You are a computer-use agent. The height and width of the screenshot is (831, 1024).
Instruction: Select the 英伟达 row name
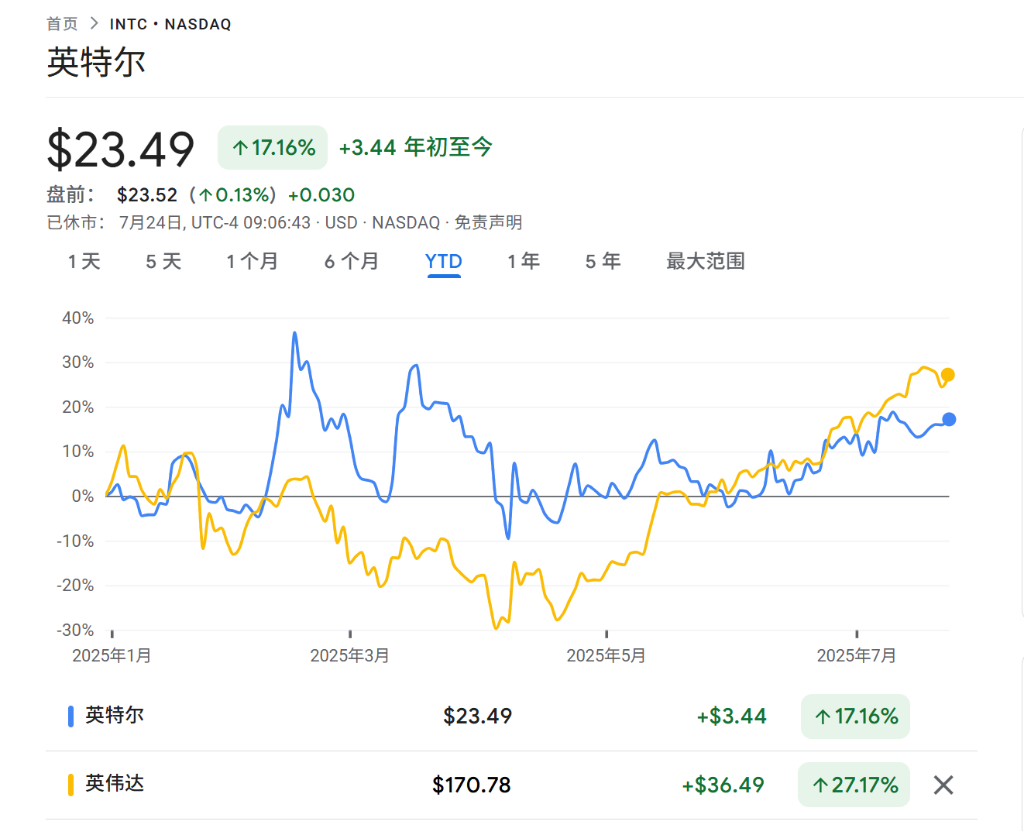click(114, 783)
